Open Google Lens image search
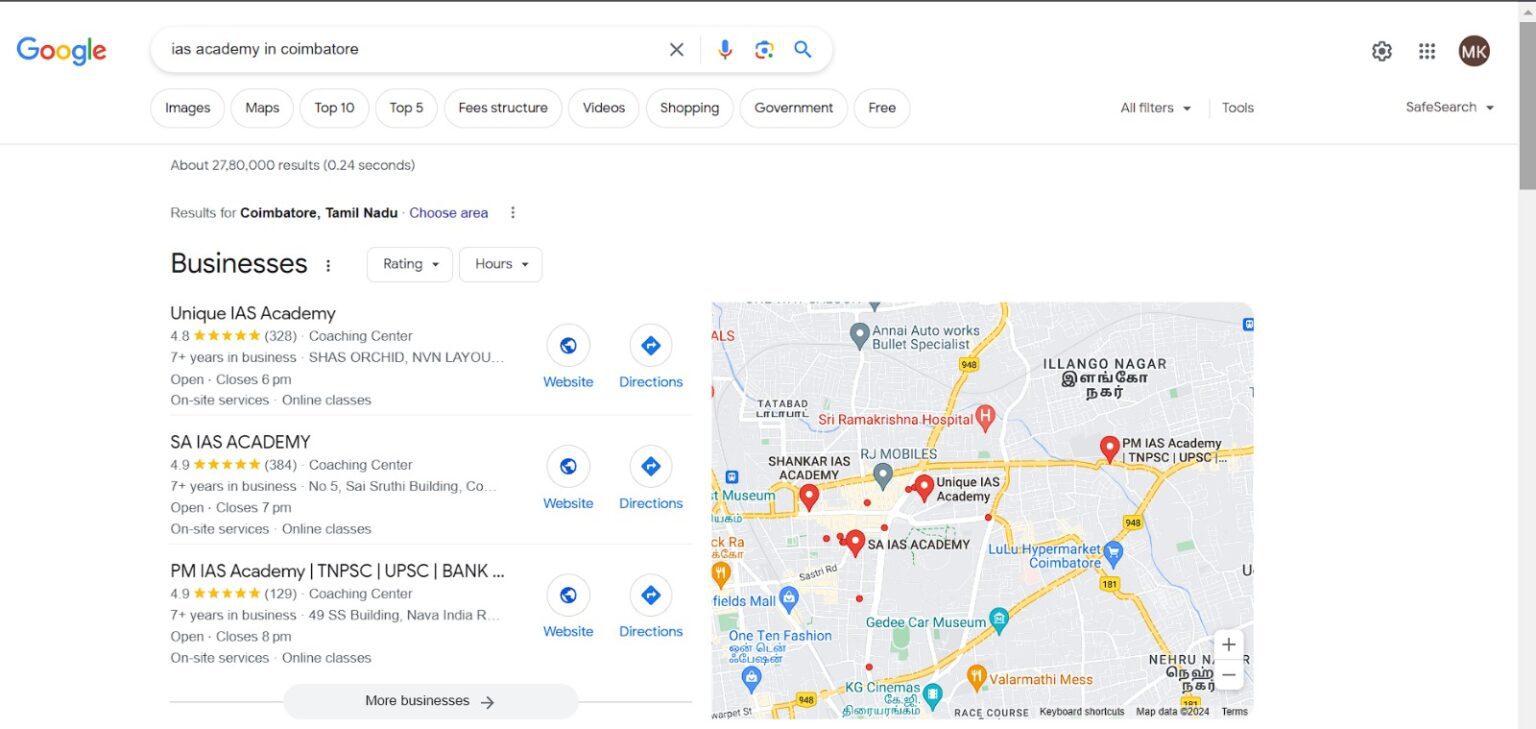 764,50
